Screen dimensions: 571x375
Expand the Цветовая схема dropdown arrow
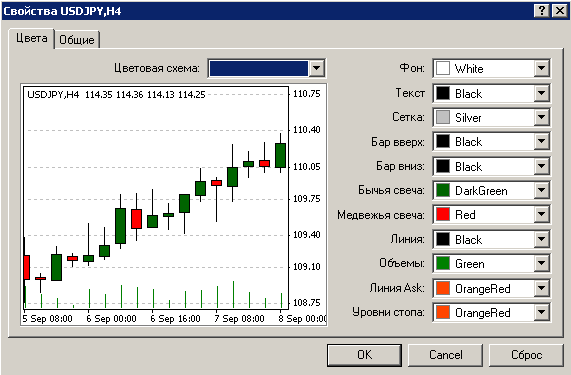pos(316,68)
